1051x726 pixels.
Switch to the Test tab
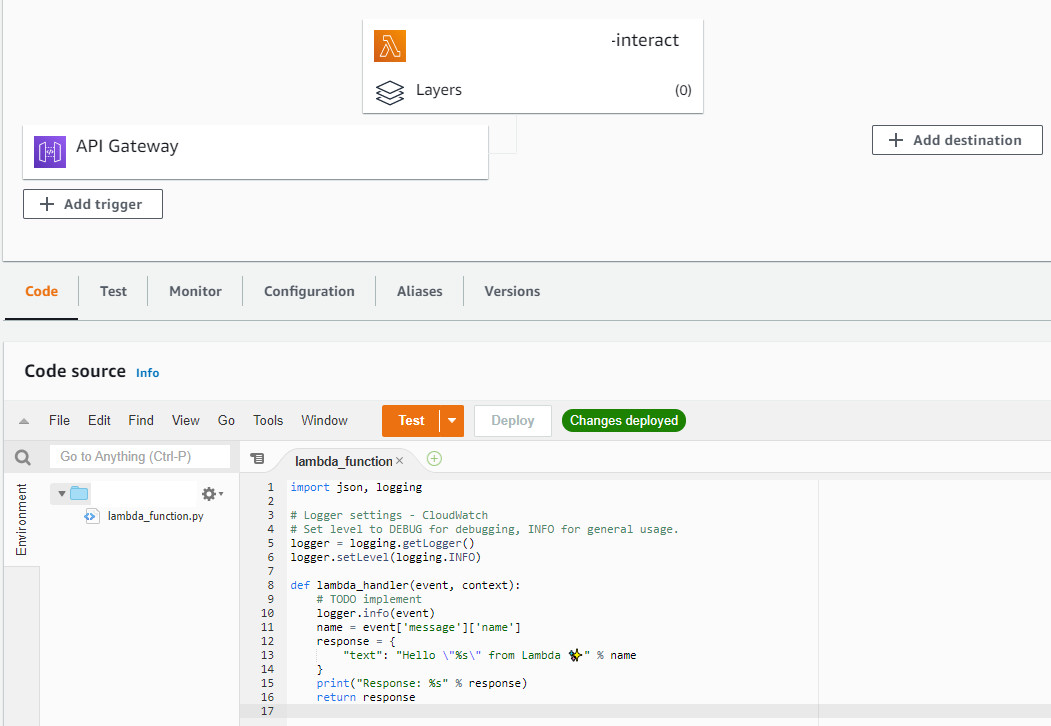[113, 291]
